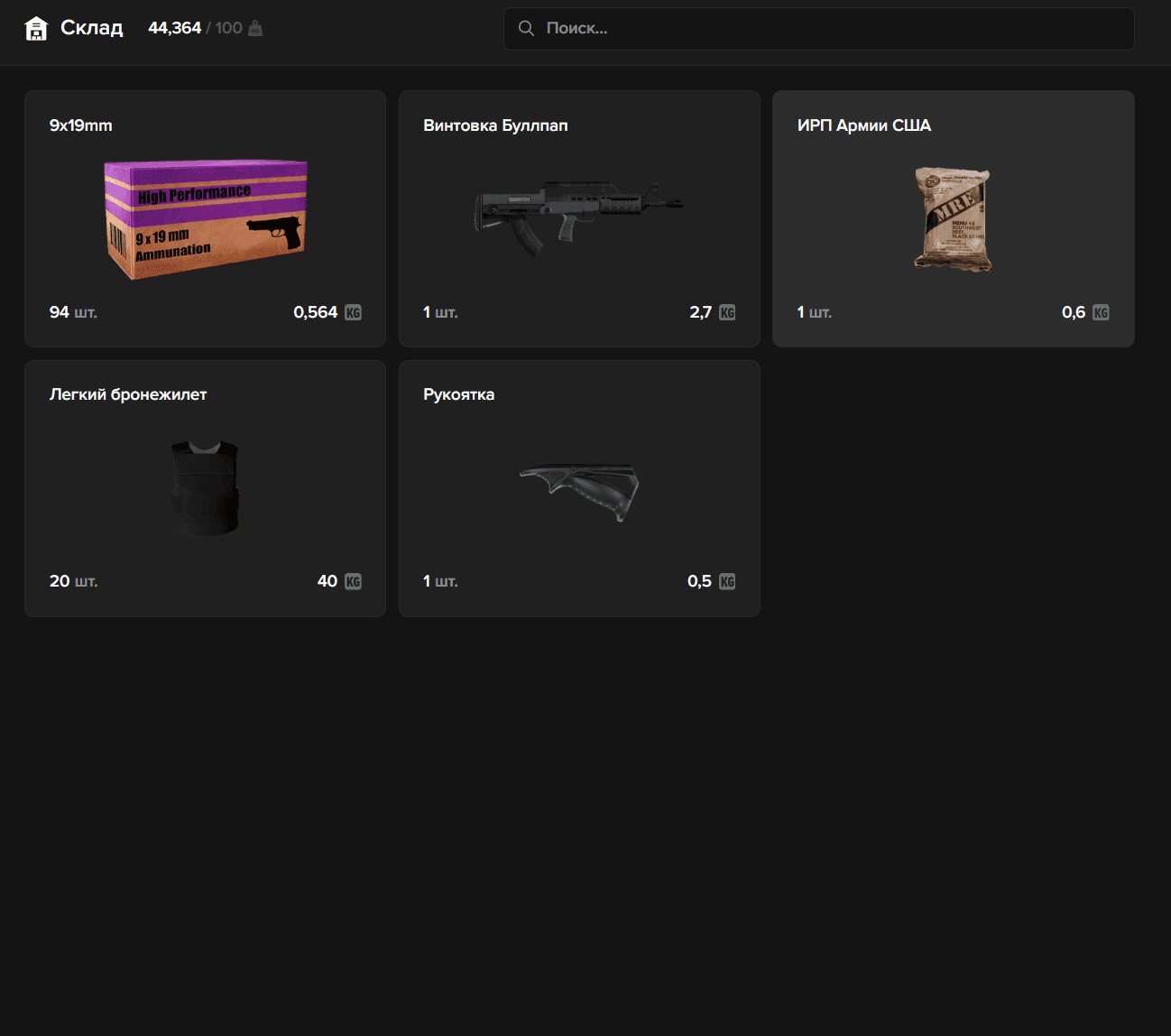Select the 9x19mm ammo box image
This screenshot has width=1171, height=1036.
pyautogui.click(x=206, y=219)
